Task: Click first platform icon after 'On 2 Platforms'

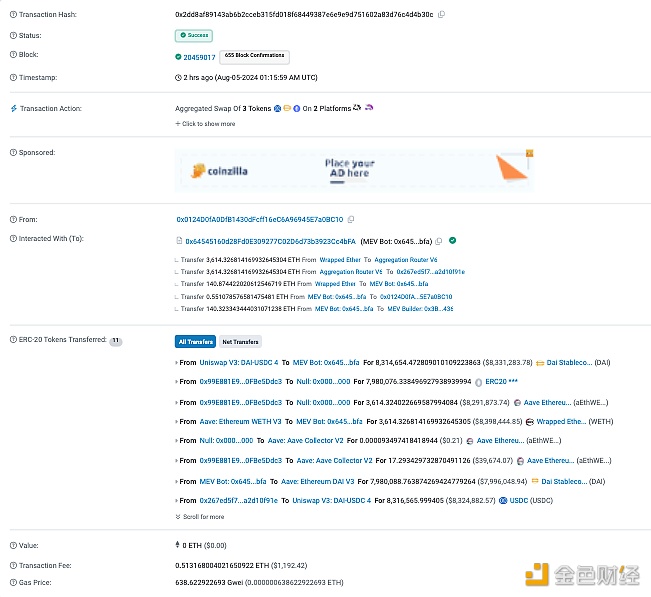Action: [x=357, y=108]
